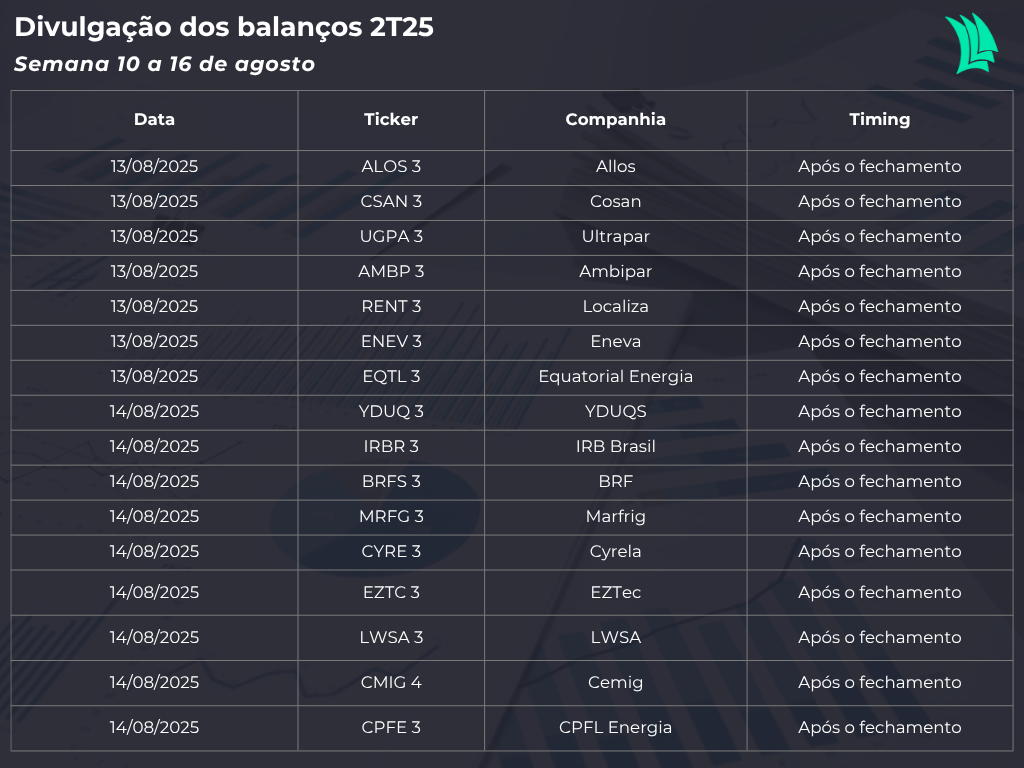Click the Timing column header
Image resolution: width=1024 pixels, height=768 pixels.
pos(880,120)
